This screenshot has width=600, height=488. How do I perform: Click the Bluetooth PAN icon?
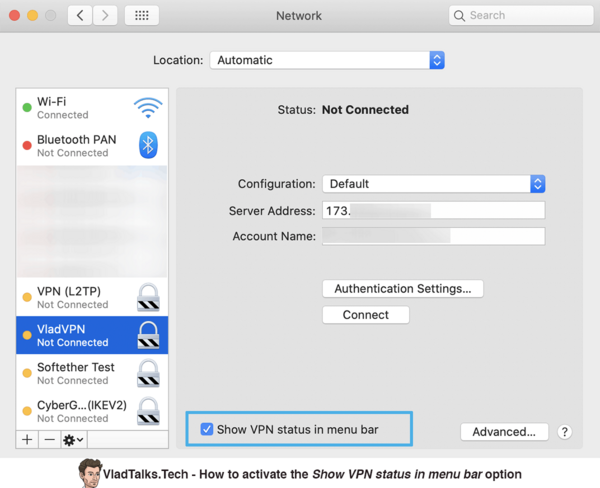[x=148, y=145]
